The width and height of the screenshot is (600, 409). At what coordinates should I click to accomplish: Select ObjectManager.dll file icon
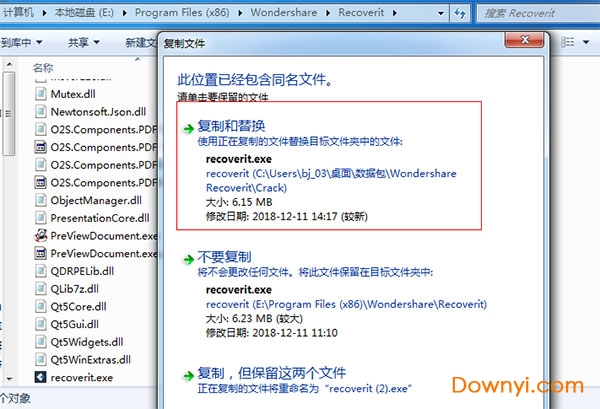pyautogui.click(x=41, y=200)
